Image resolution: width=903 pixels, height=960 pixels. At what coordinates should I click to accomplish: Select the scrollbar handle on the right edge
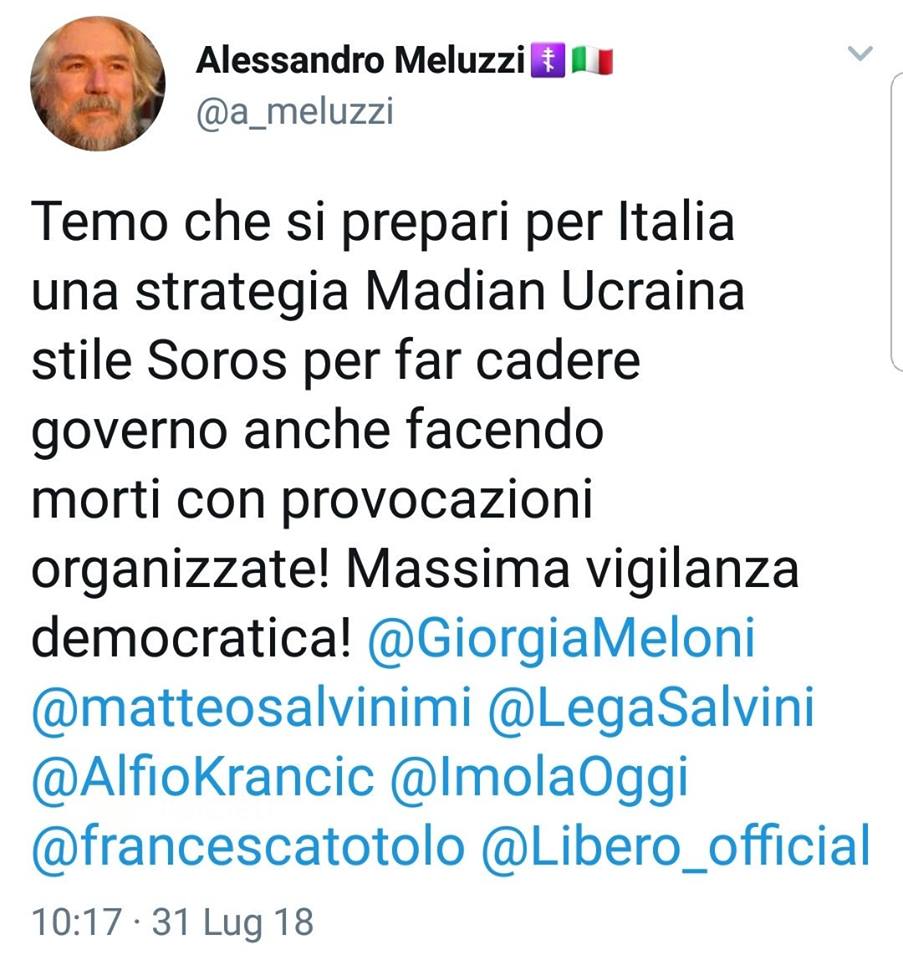(896, 223)
